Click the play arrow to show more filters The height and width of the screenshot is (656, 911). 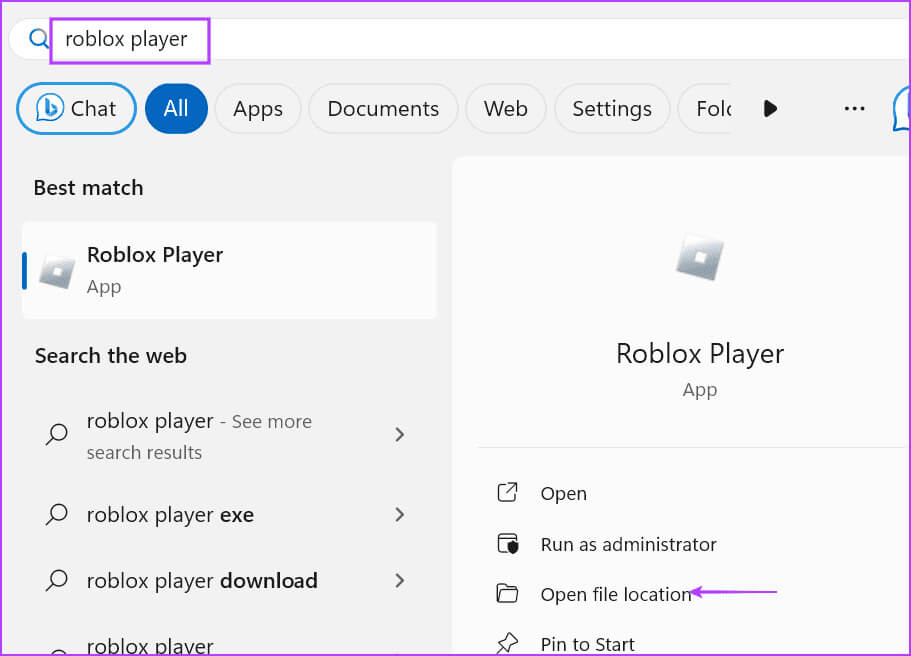pyautogui.click(x=770, y=108)
